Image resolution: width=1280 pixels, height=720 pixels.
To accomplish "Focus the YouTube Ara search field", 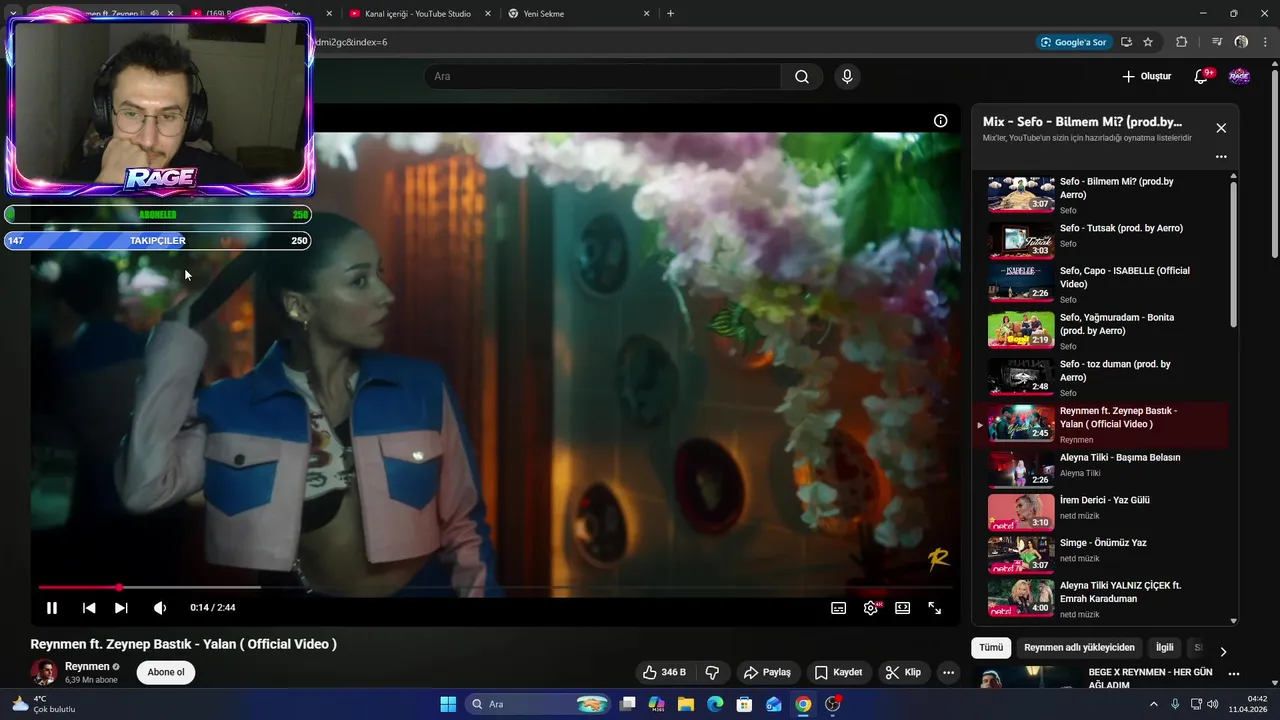I will [x=602, y=77].
